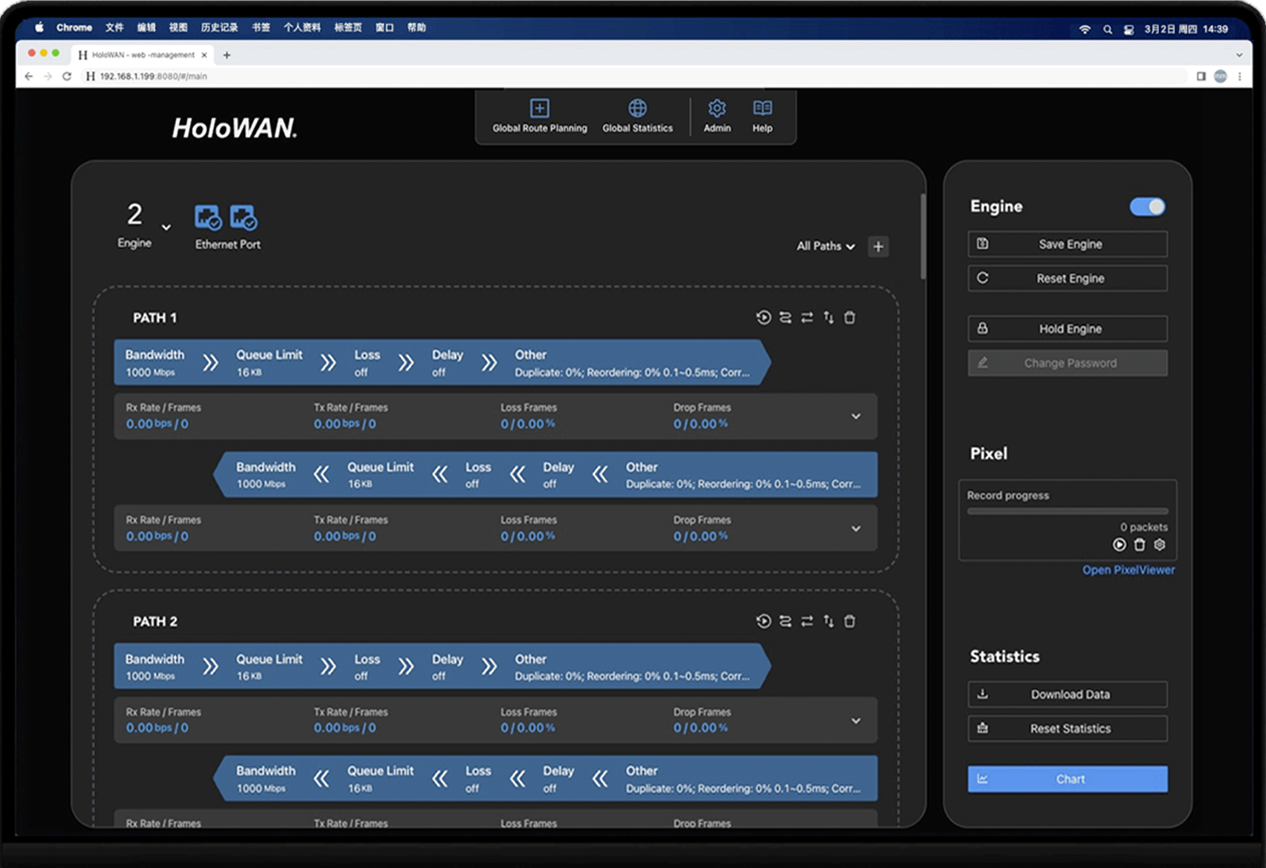Open the 帮助 menu
This screenshot has height=868, width=1266.
(416, 28)
